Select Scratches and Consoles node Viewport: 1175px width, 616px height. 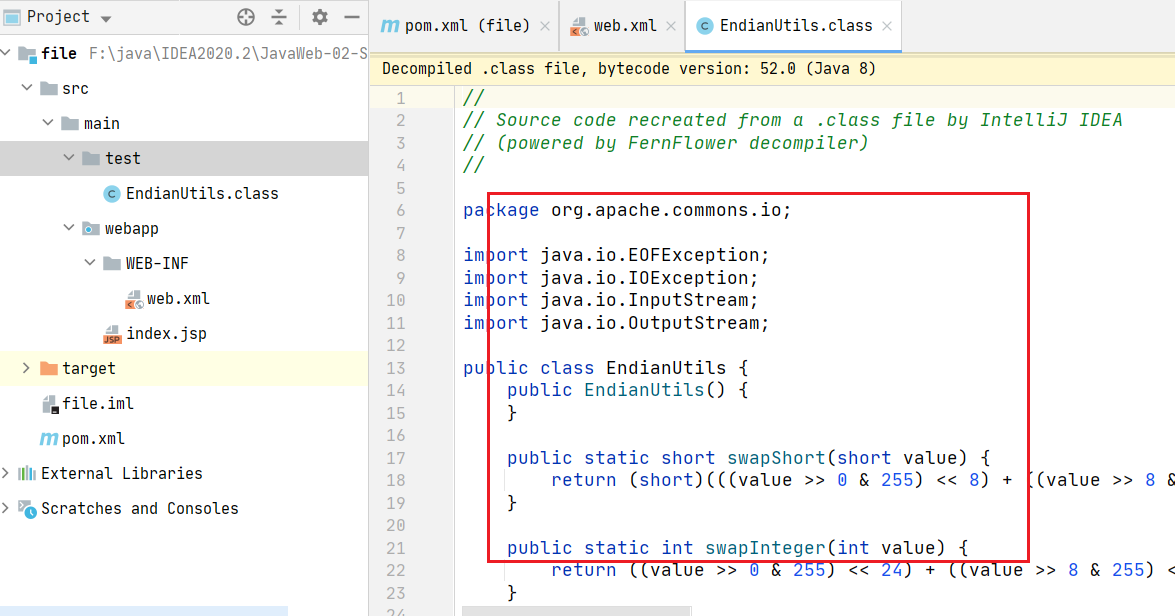click(139, 508)
